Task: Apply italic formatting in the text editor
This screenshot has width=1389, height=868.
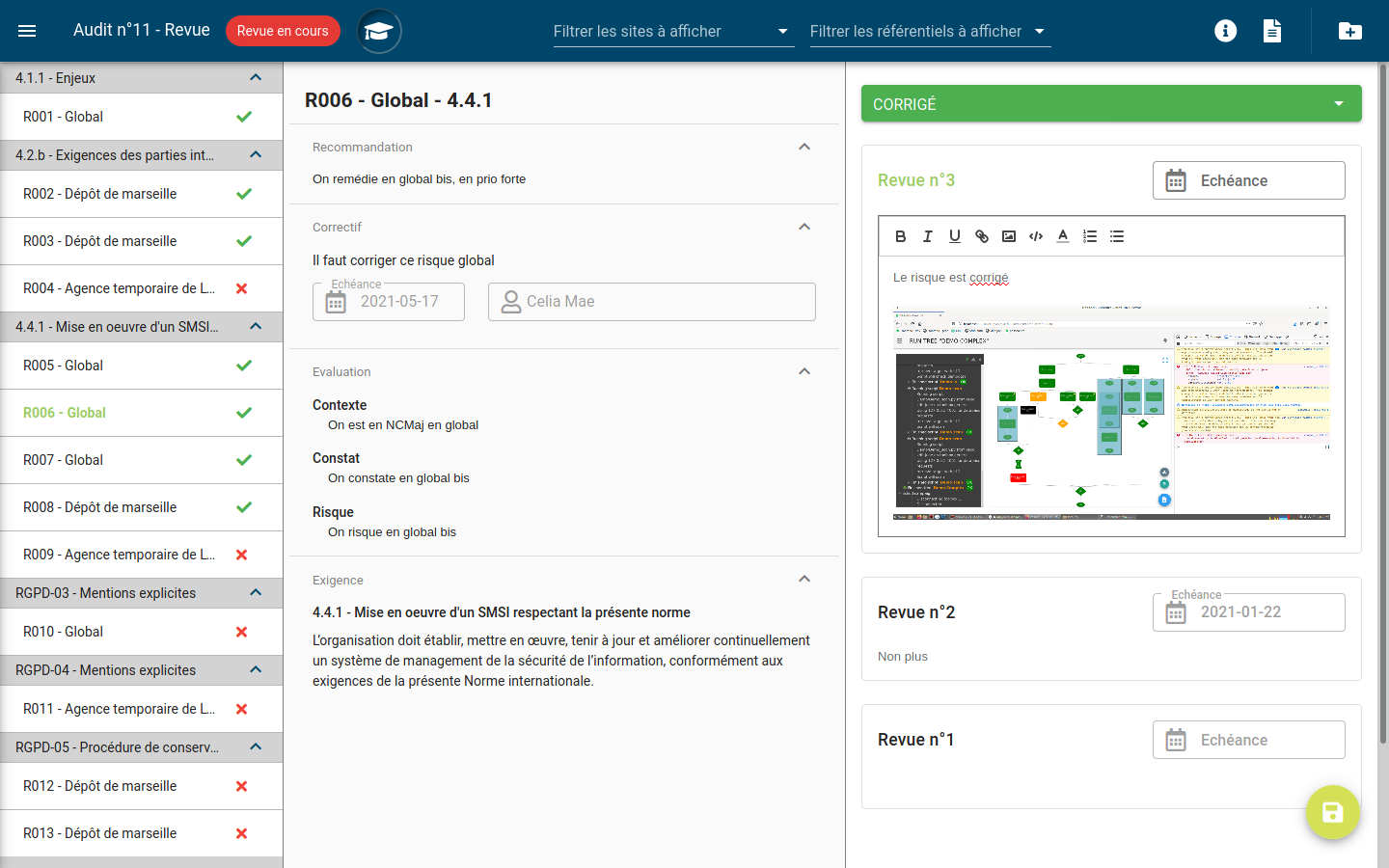Action: [x=927, y=236]
